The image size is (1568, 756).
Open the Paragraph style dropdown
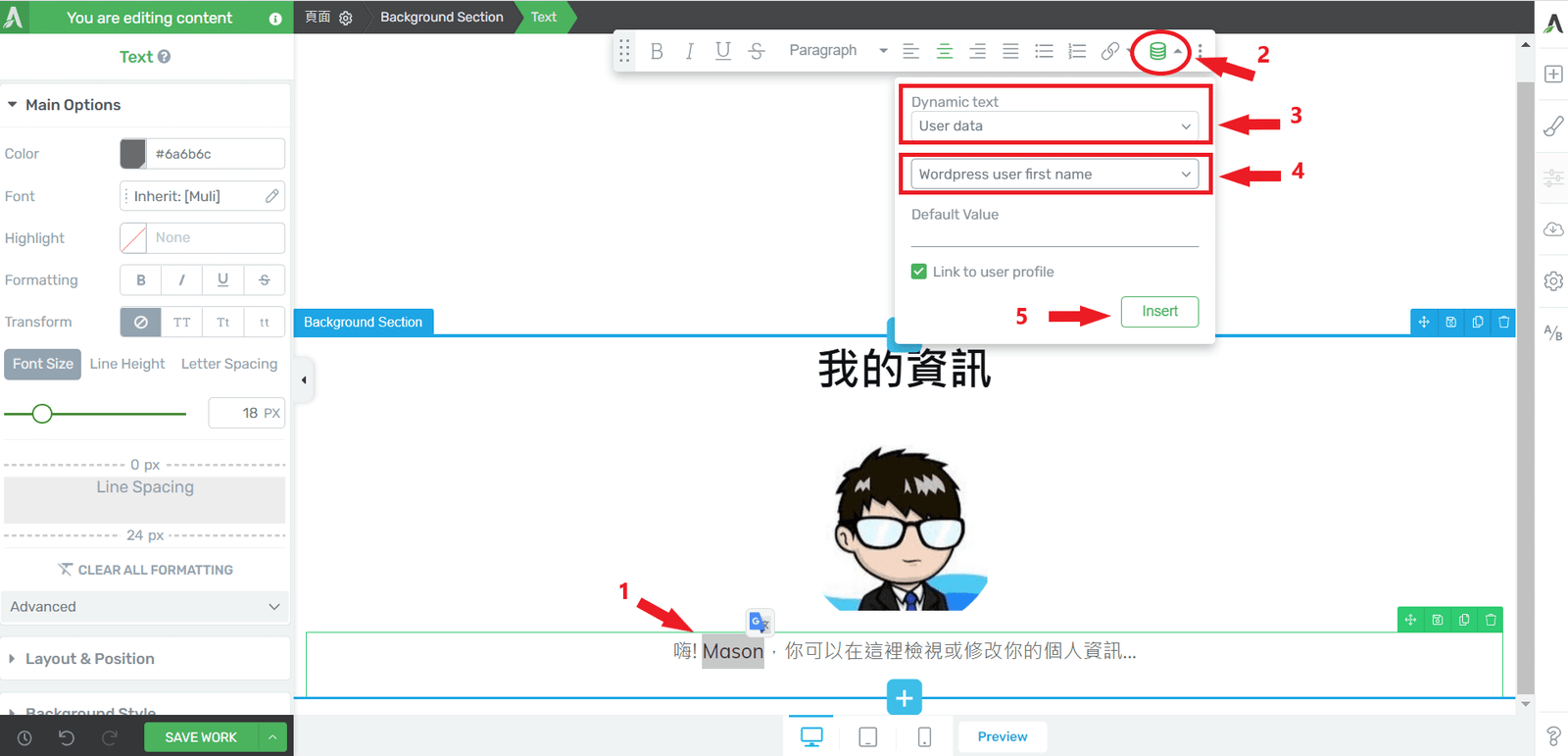(x=838, y=51)
